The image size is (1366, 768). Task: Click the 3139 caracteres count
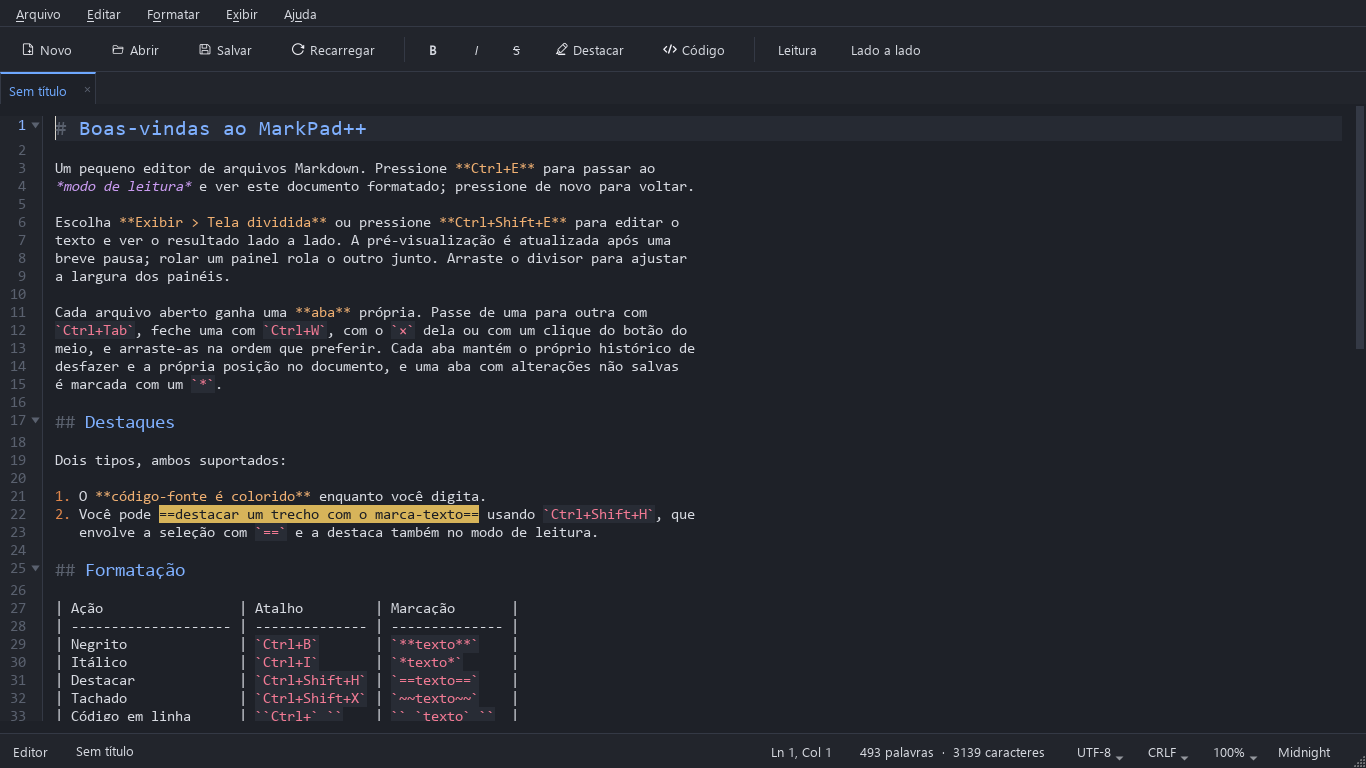coord(998,752)
